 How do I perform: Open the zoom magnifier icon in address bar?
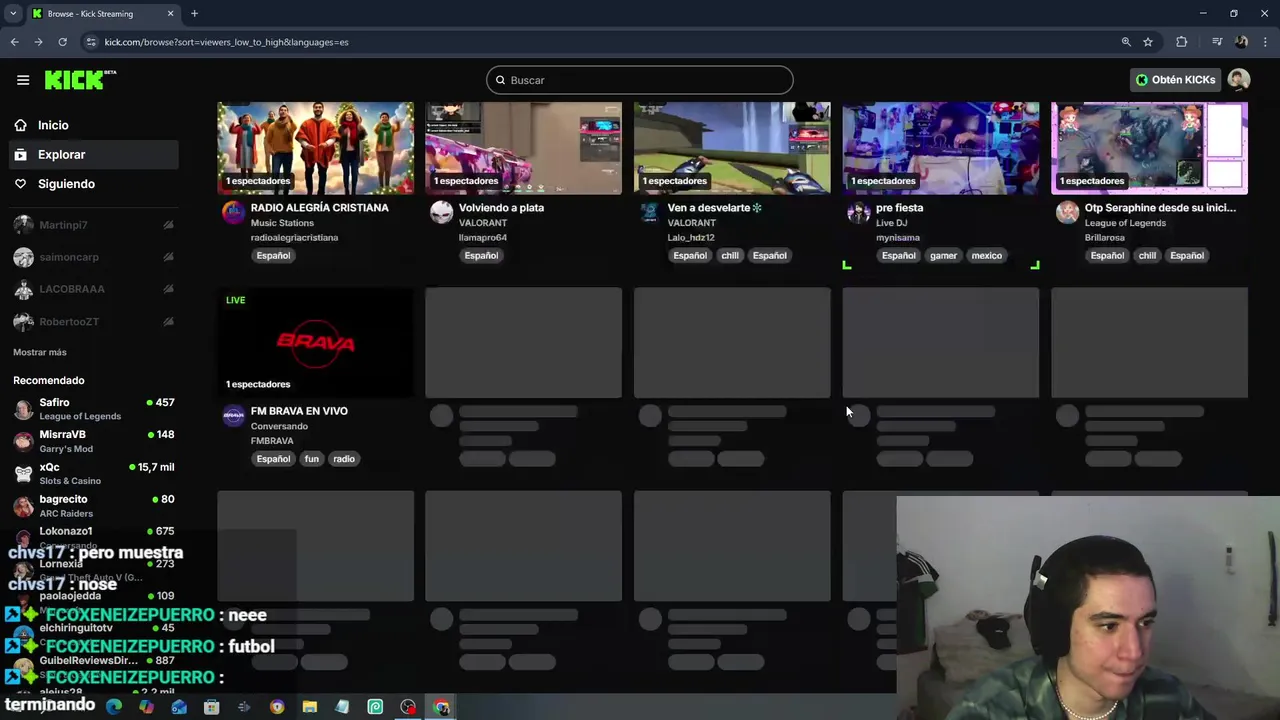coord(1126,42)
